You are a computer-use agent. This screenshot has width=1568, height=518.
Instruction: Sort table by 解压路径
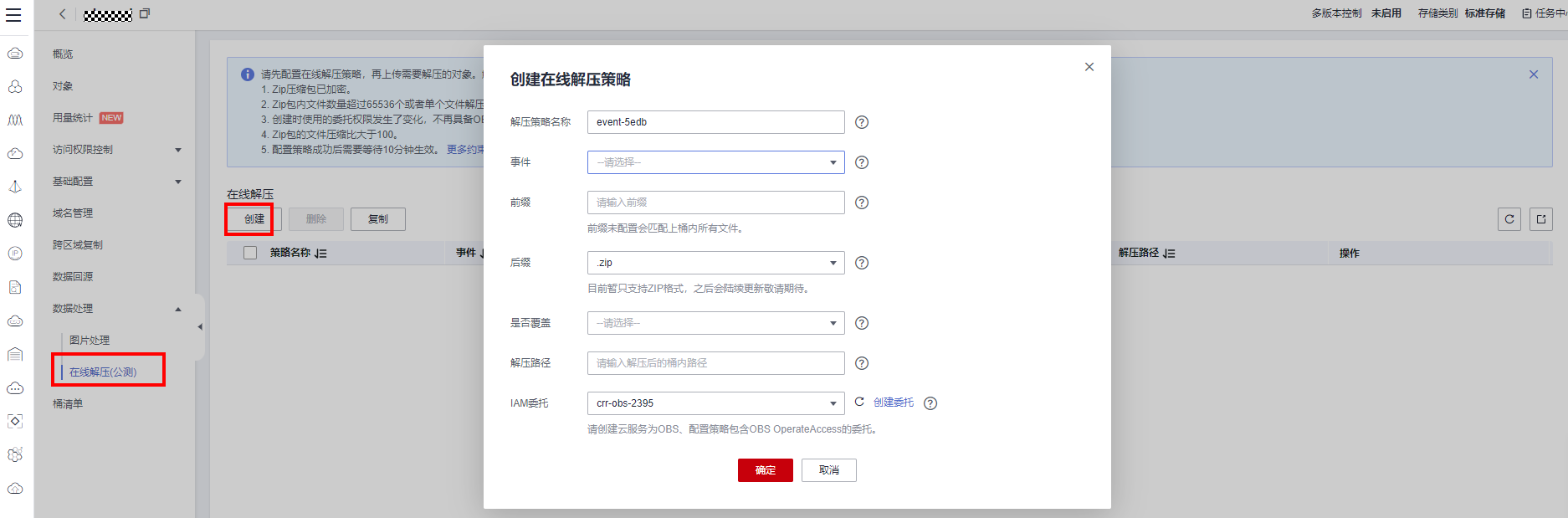coord(1169,253)
